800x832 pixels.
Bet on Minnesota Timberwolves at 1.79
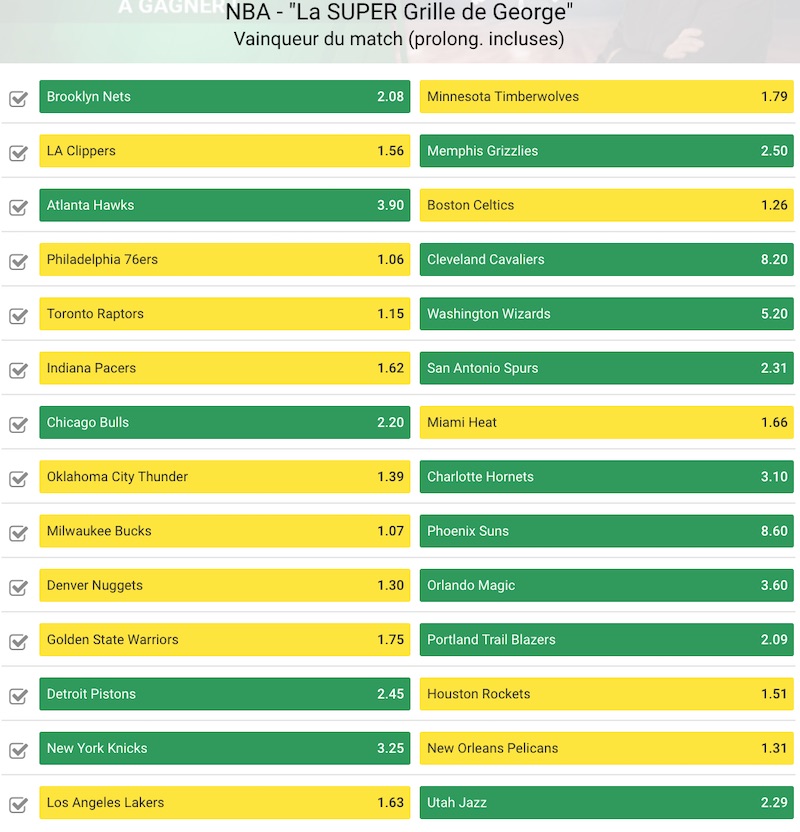pos(606,97)
